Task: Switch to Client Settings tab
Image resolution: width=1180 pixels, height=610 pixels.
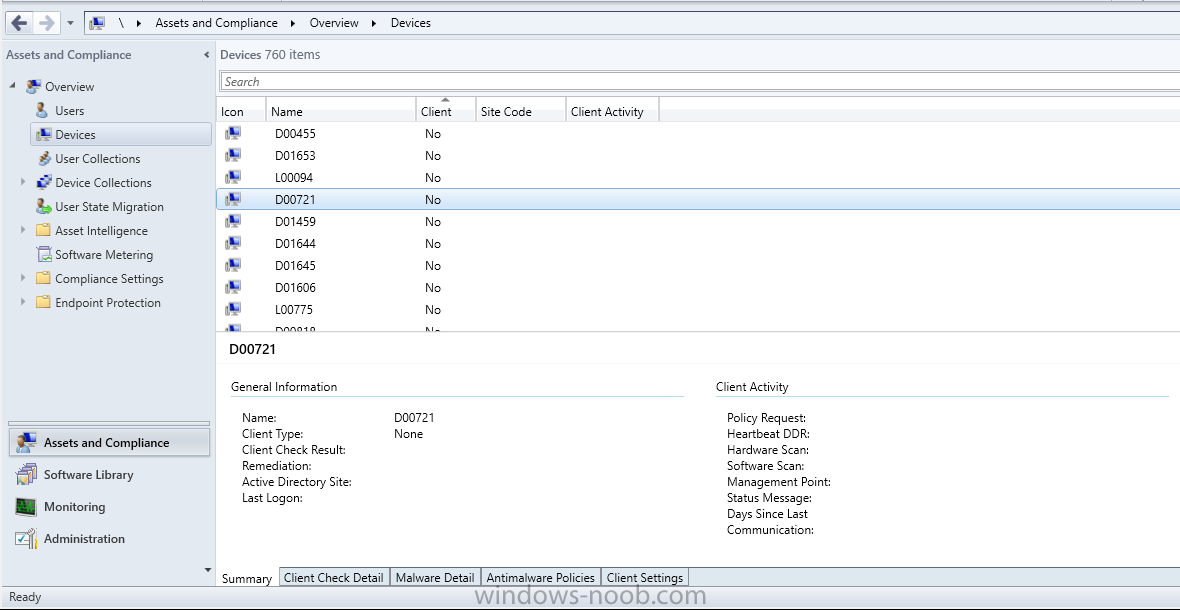Action: [645, 578]
